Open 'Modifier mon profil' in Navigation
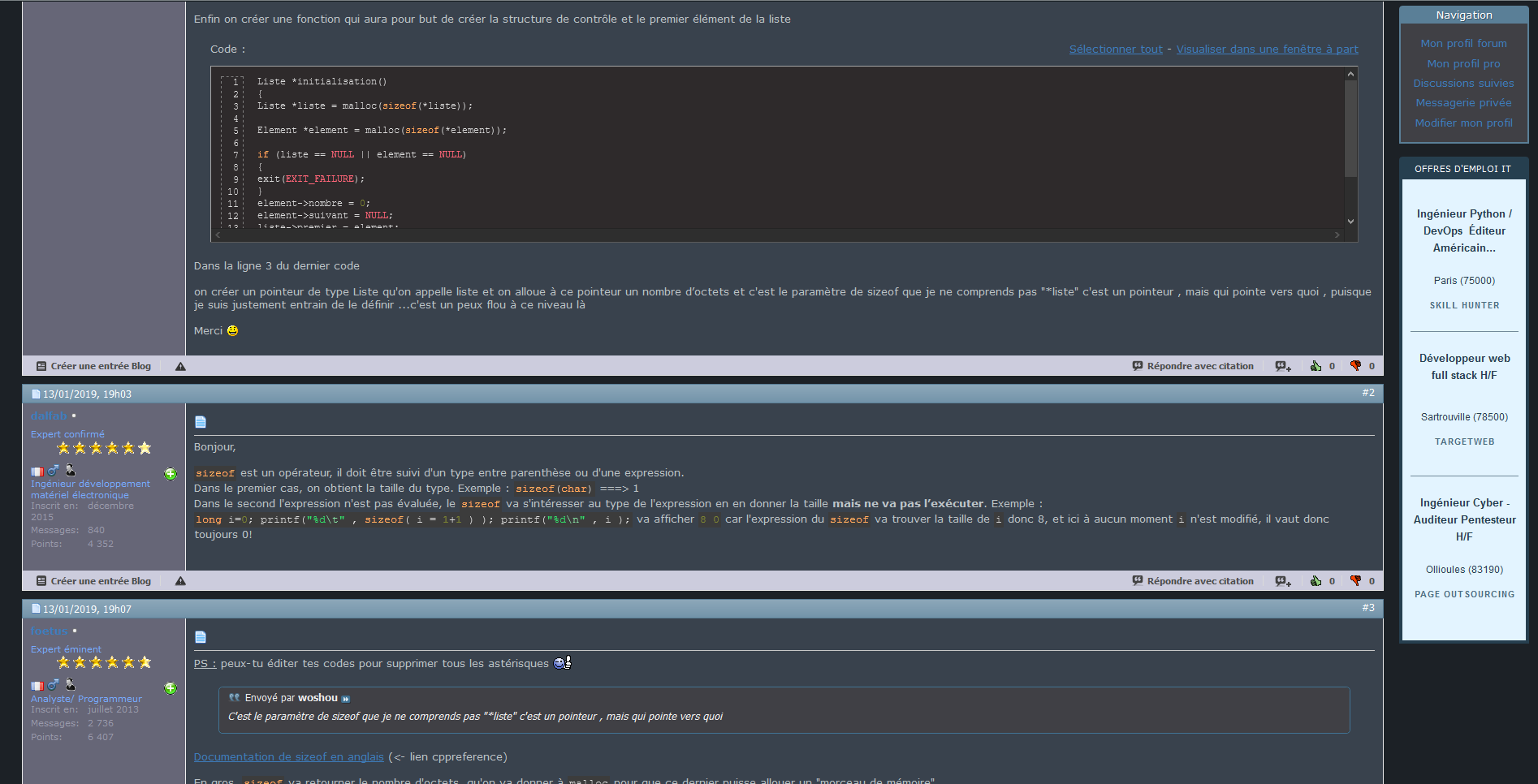This screenshot has height=784, width=1538. tap(1463, 123)
